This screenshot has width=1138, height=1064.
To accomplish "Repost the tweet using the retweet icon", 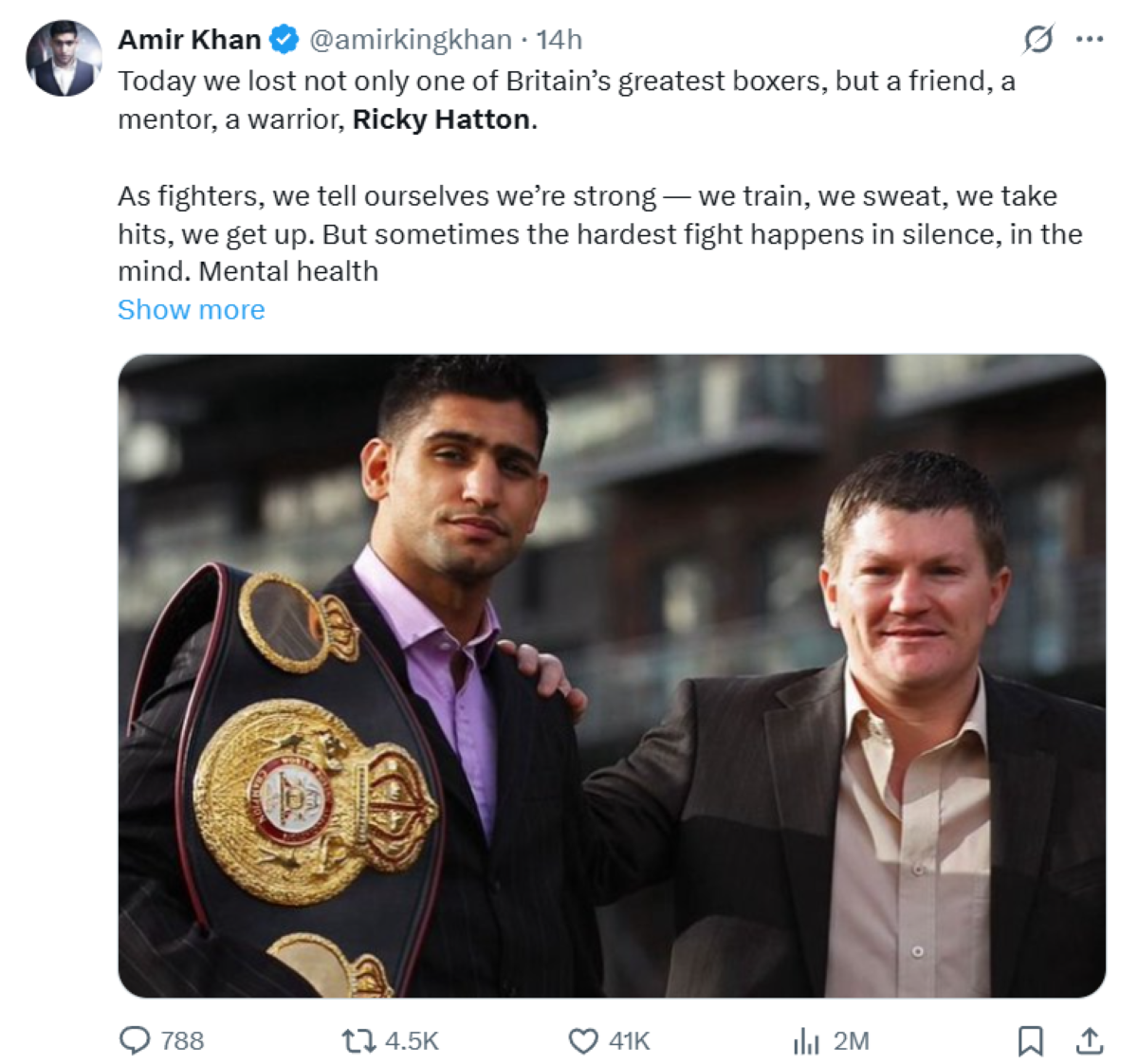I will click(358, 1041).
